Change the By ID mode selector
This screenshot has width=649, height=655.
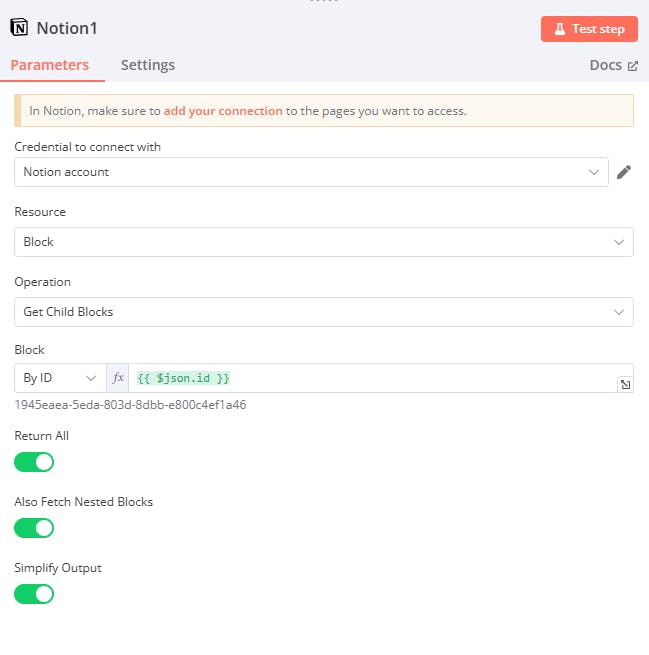tap(60, 378)
